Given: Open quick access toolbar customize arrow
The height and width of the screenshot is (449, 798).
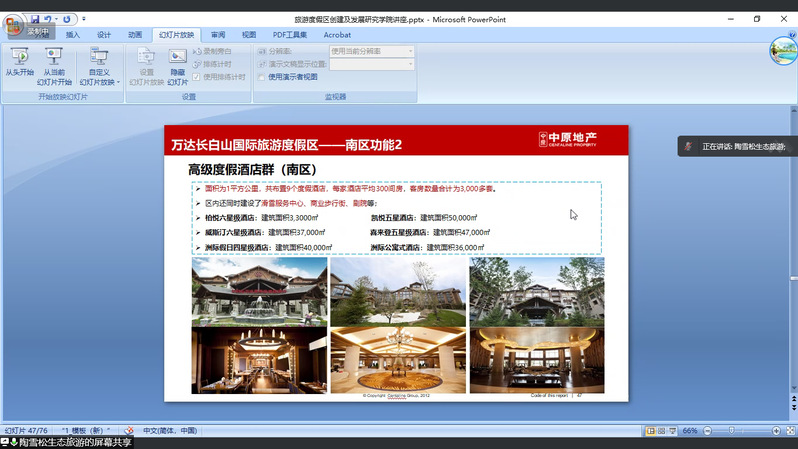Looking at the screenshot, I should pos(84,19).
